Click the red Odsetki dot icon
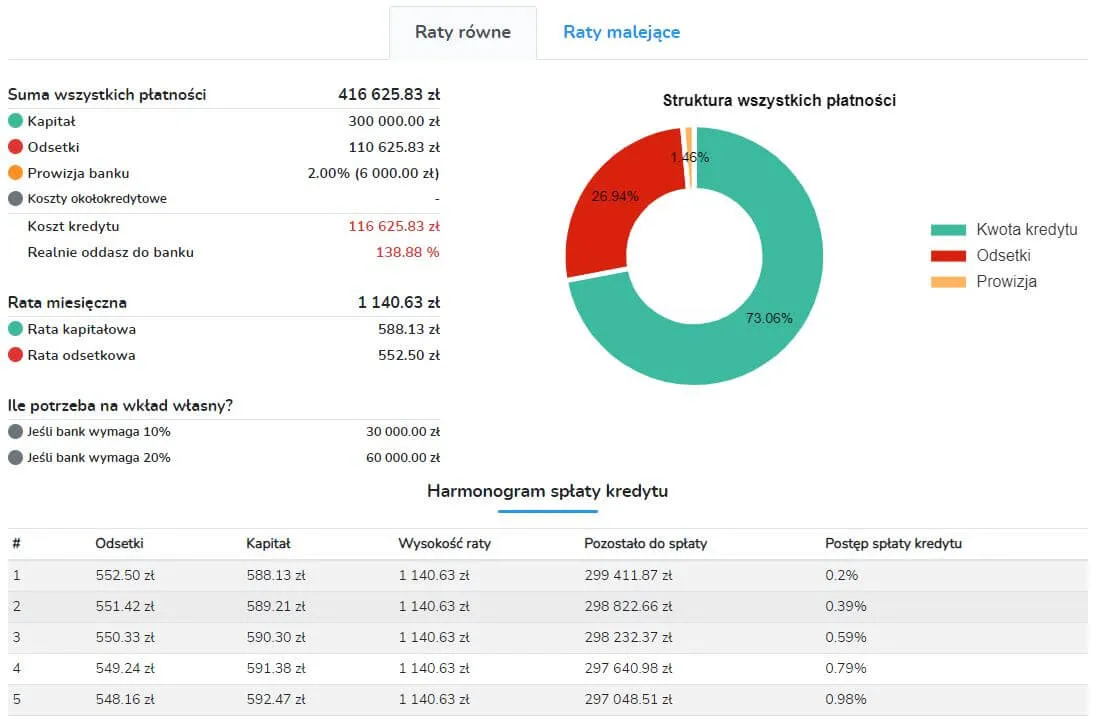Viewport: 1093px width, 720px height. (x=15, y=147)
